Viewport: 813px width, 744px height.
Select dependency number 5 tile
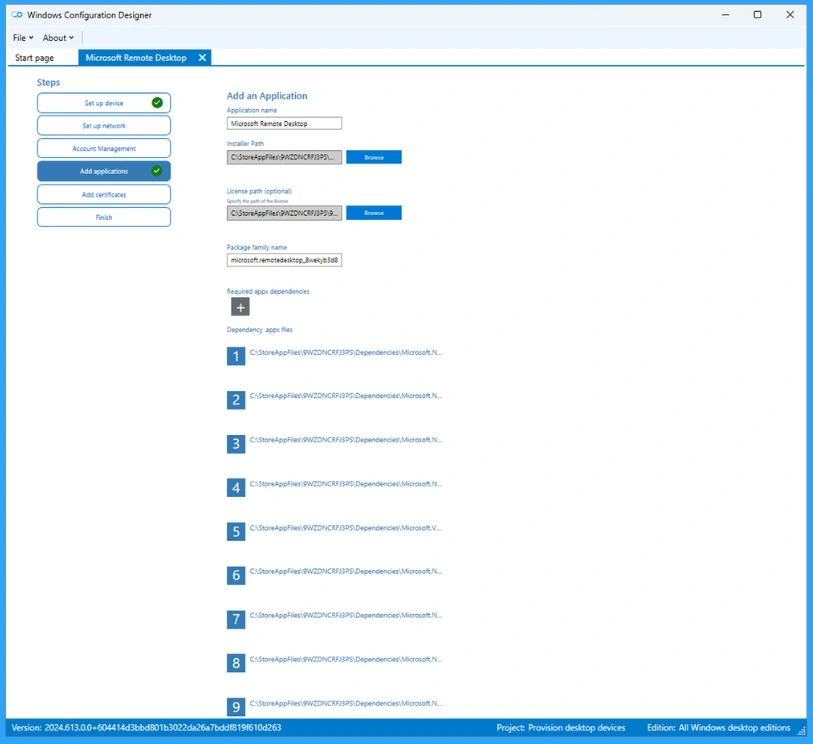point(236,531)
